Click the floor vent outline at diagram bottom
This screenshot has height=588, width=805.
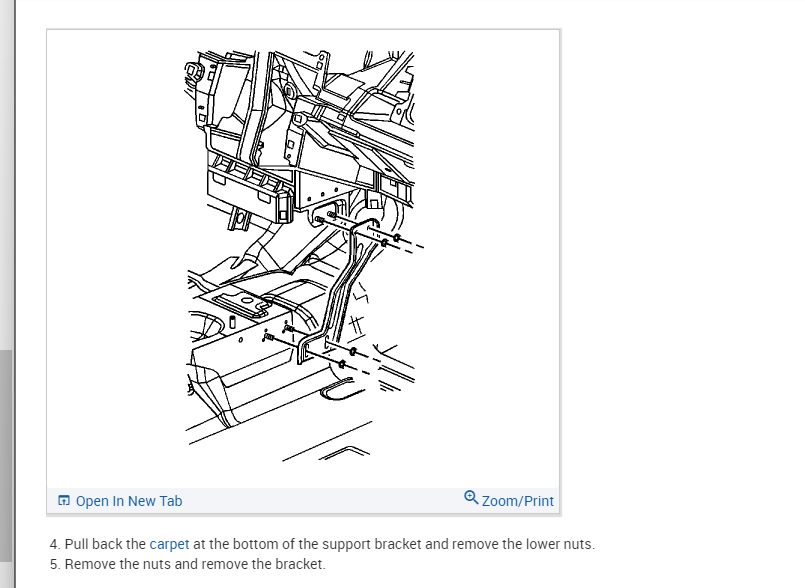(337, 389)
